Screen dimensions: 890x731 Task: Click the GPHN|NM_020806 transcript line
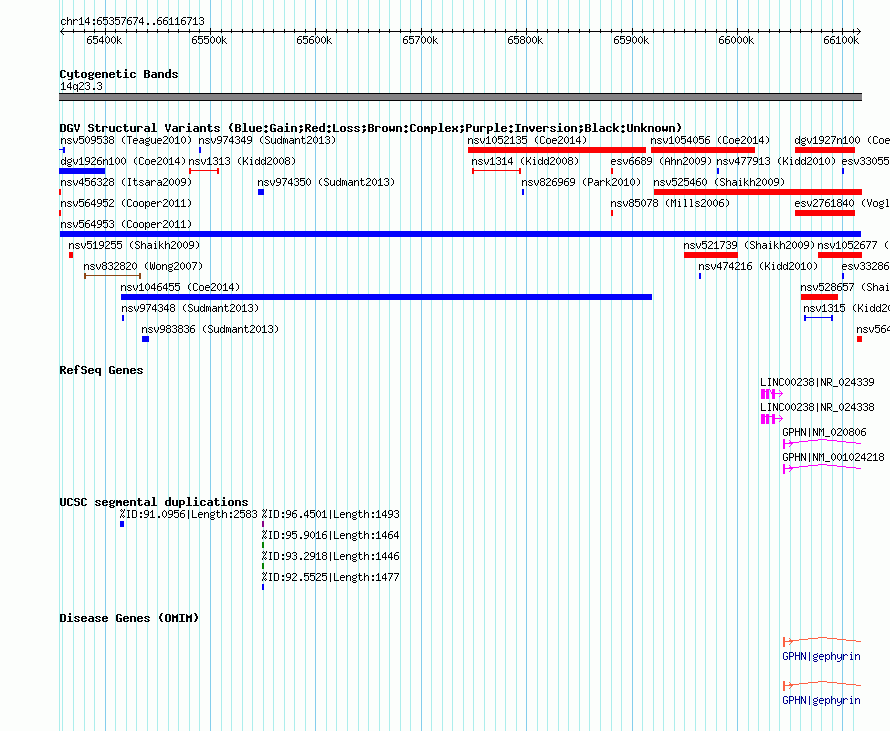click(x=822, y=443)
